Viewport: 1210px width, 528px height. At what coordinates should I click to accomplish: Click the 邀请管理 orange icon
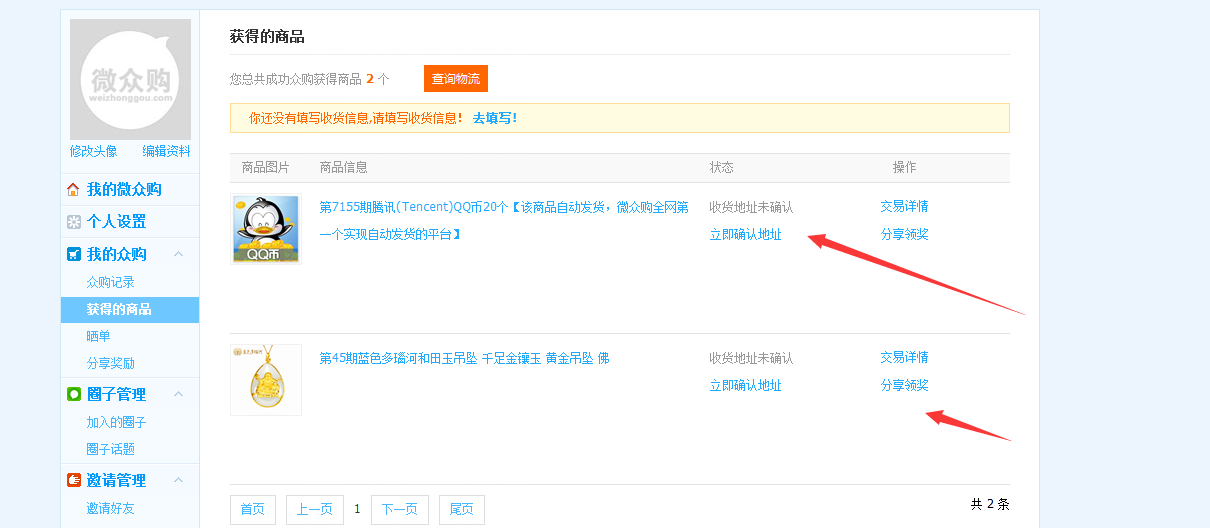click(73, 480)
